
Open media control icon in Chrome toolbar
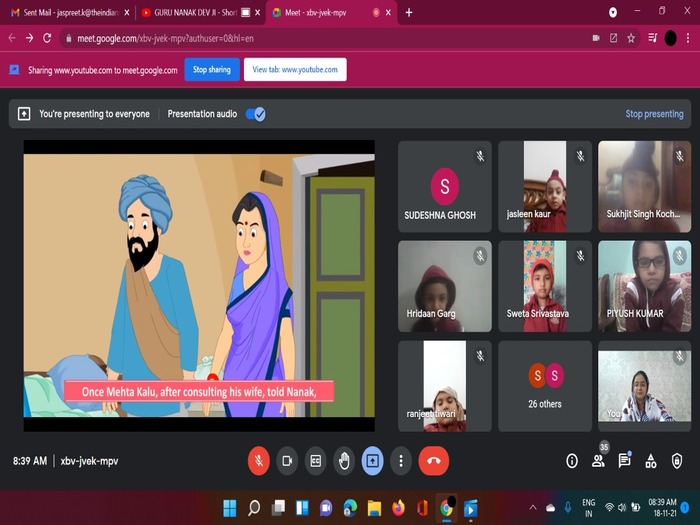652,38
